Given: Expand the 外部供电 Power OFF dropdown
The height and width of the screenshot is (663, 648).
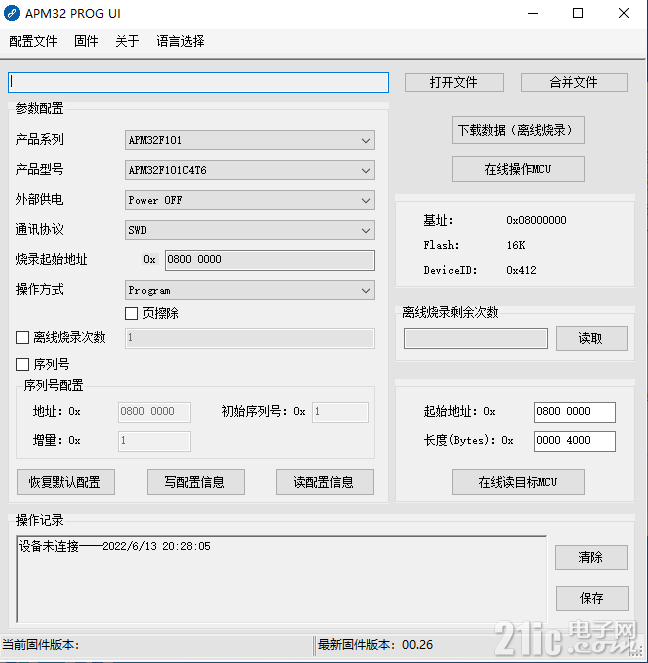Looking at the screenshot, I should 250,200.
